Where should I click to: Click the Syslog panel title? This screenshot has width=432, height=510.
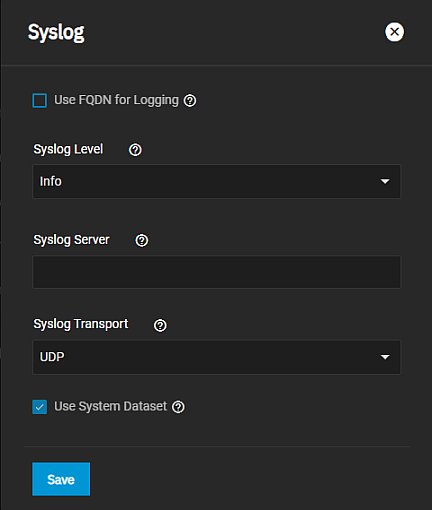[56, 33]
